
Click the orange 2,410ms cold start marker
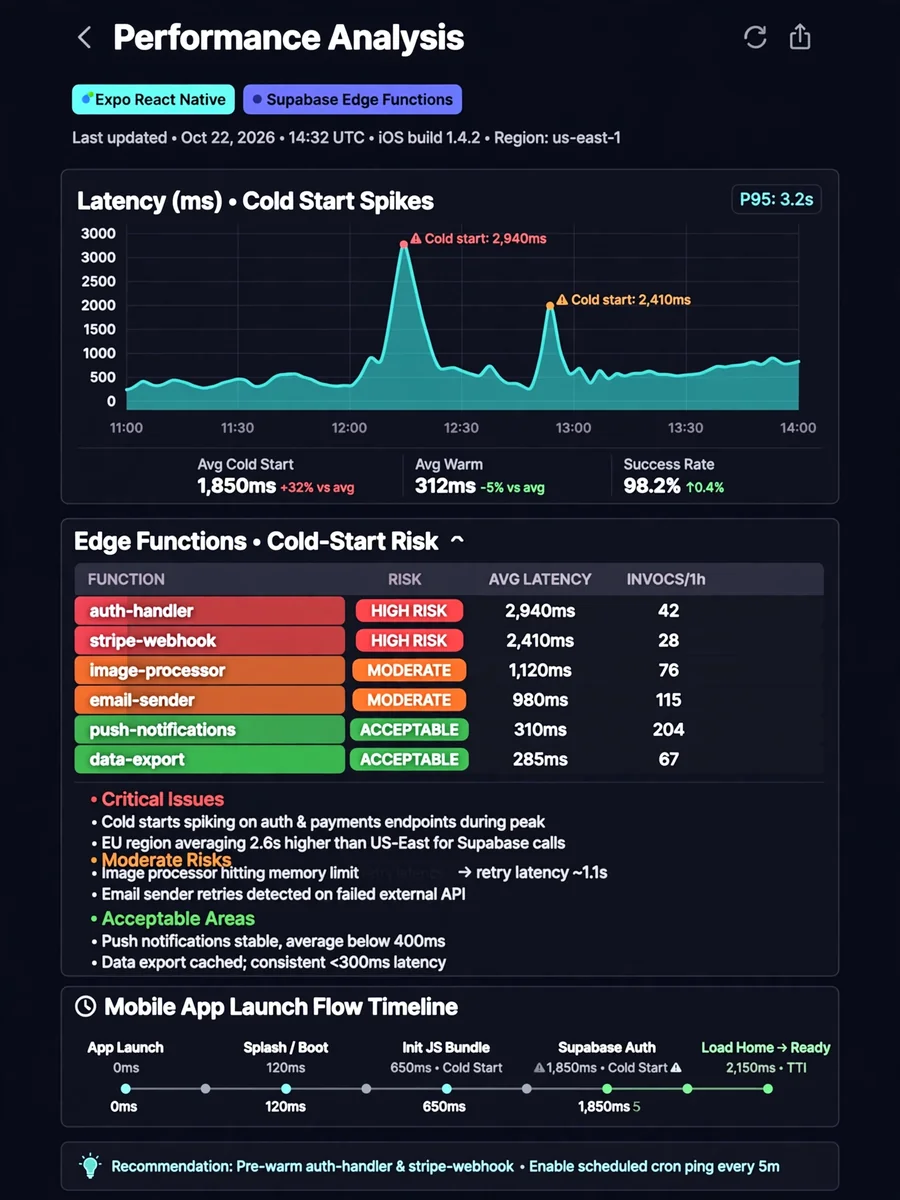click(x=550, y=305)
